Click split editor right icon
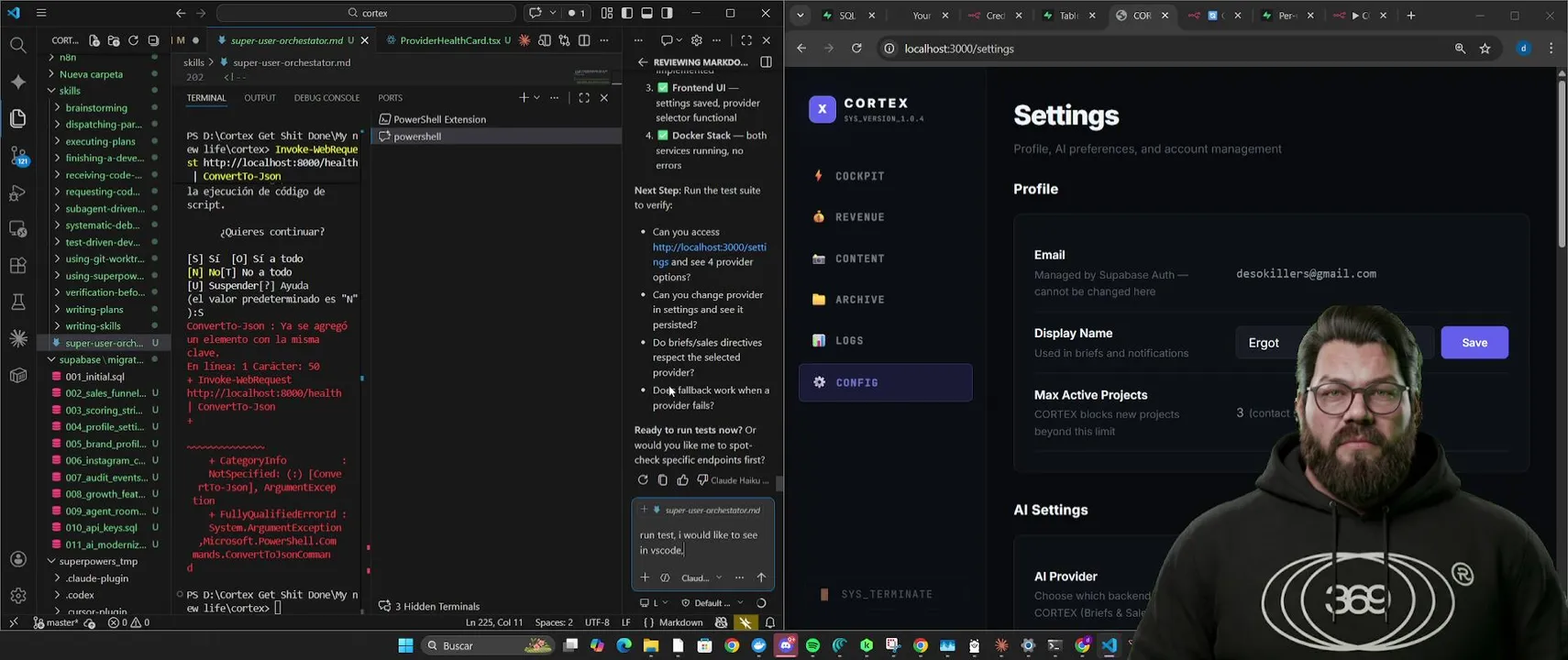This screenshot has width=1568, height=660. click(x=584, y=40)
